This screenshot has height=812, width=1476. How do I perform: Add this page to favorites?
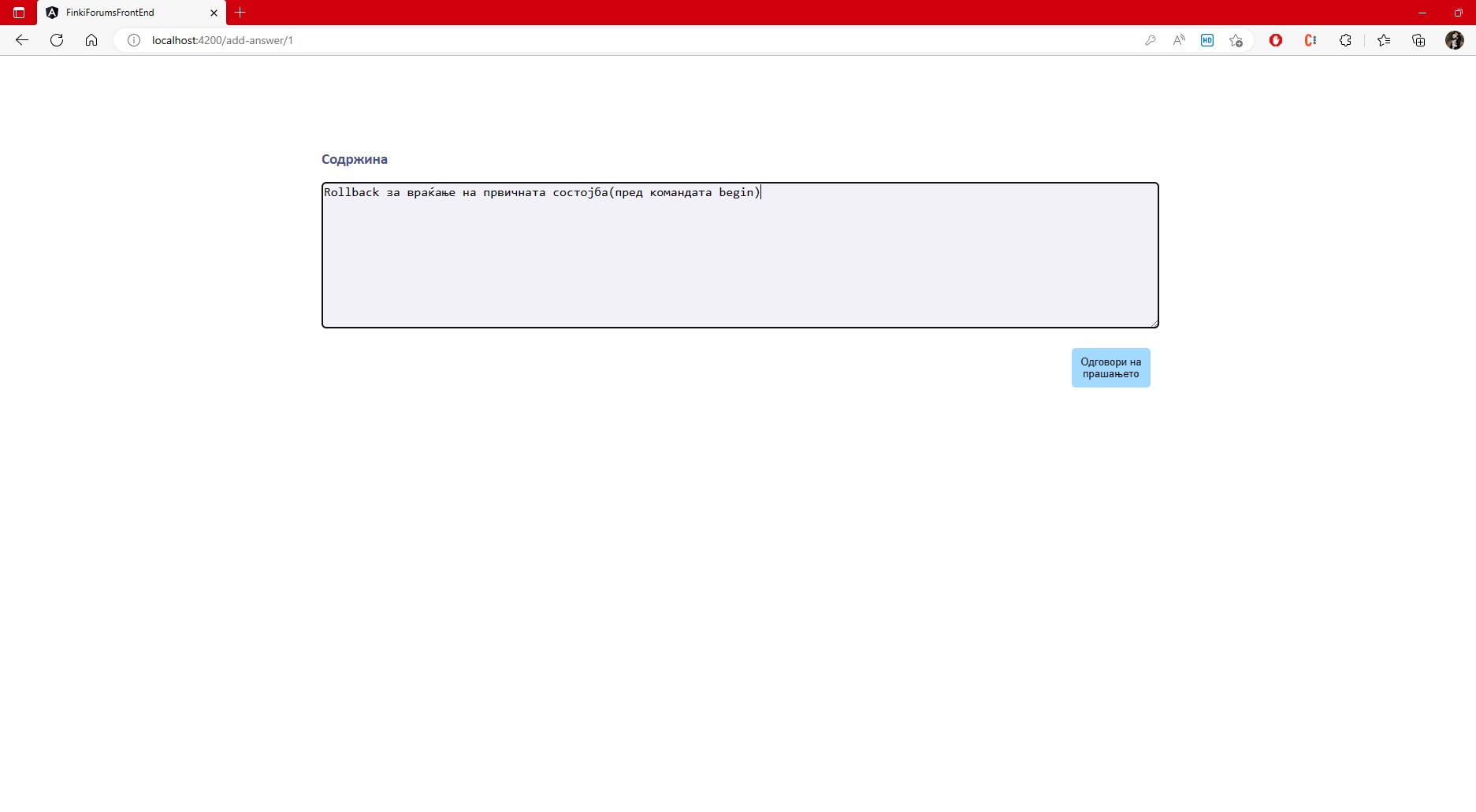click(1236, 40)
